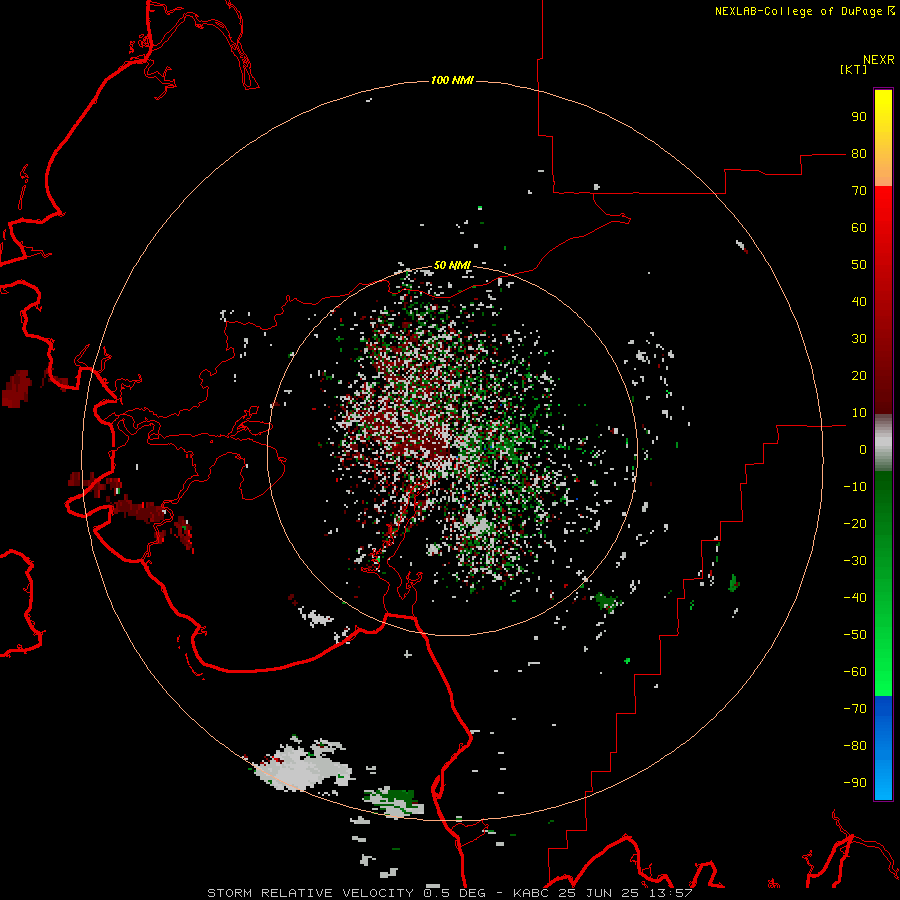Click the -20 value on the velocity scale
This screenshot has height=900, width=900.
coord(855,524)
